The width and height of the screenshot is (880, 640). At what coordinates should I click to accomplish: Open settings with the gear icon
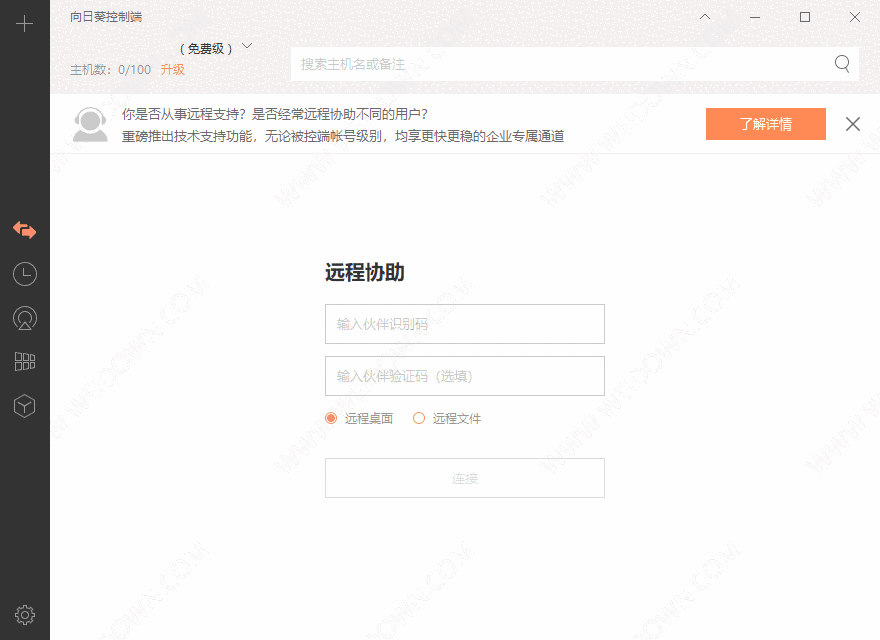click(24, 614)
